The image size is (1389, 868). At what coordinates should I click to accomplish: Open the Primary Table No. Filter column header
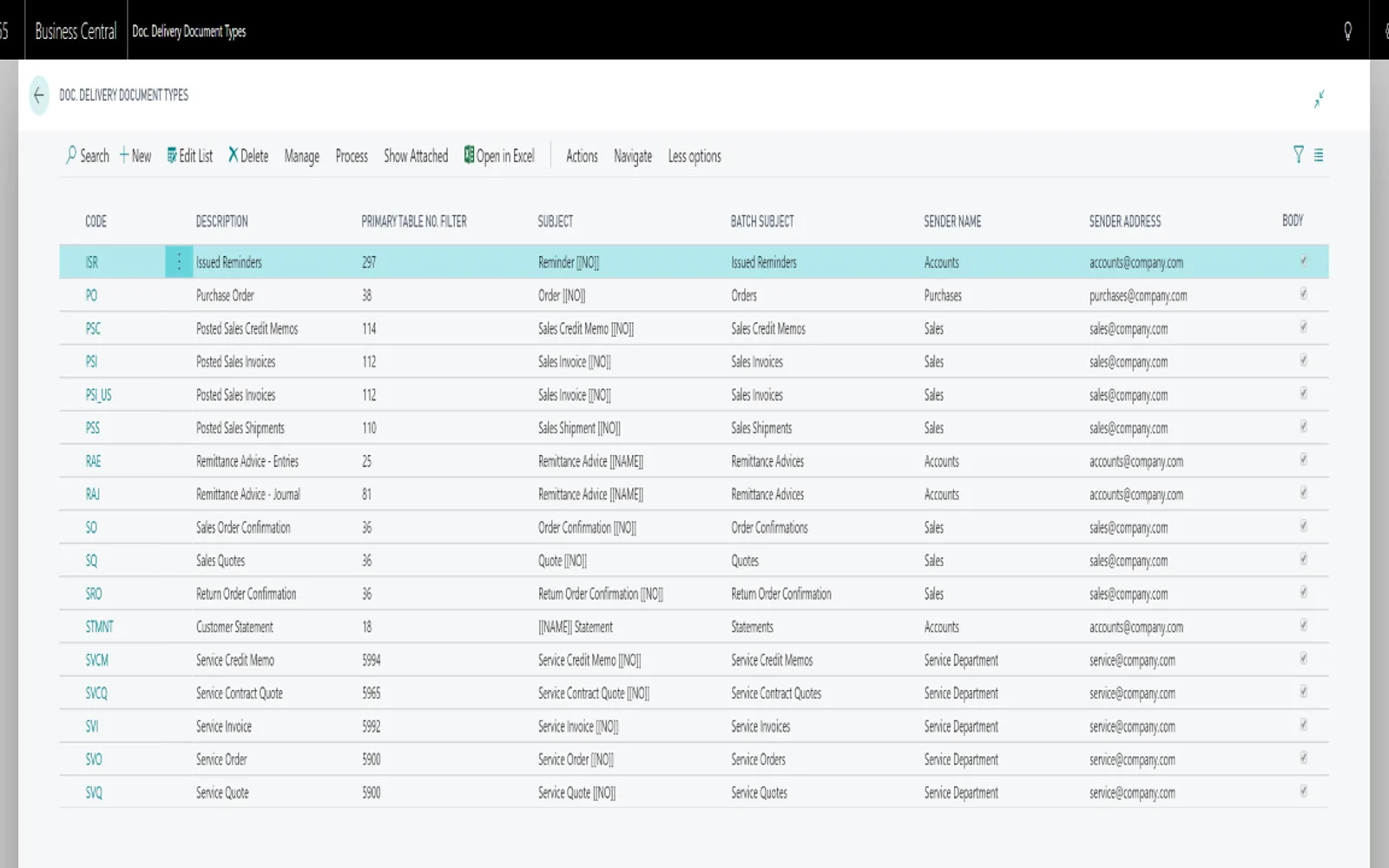(413, 221)
